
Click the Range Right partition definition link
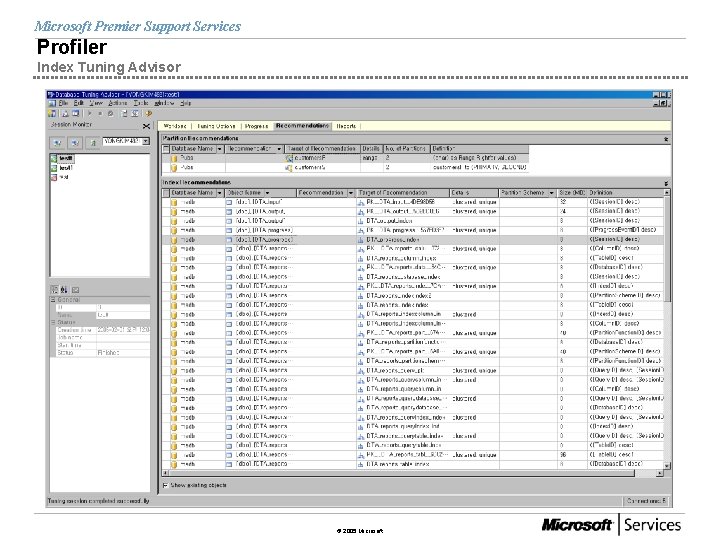point(475,158)
